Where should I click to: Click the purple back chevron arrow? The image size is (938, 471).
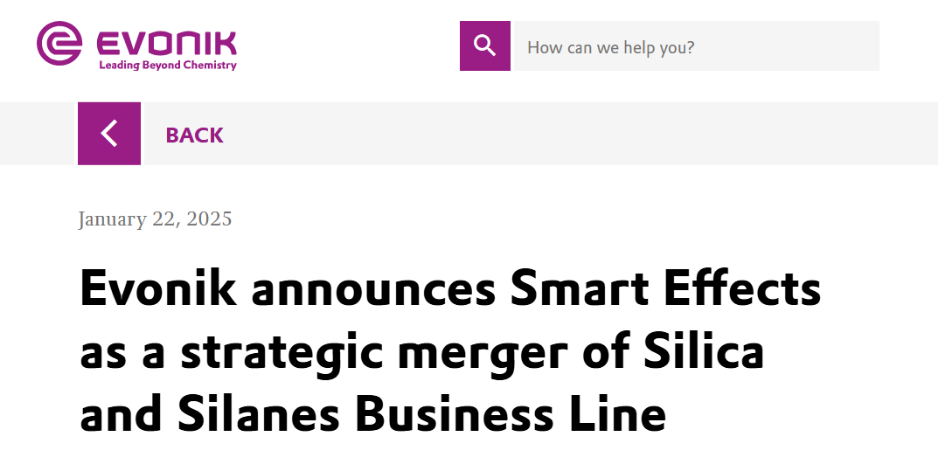click(x=109, y=133)
